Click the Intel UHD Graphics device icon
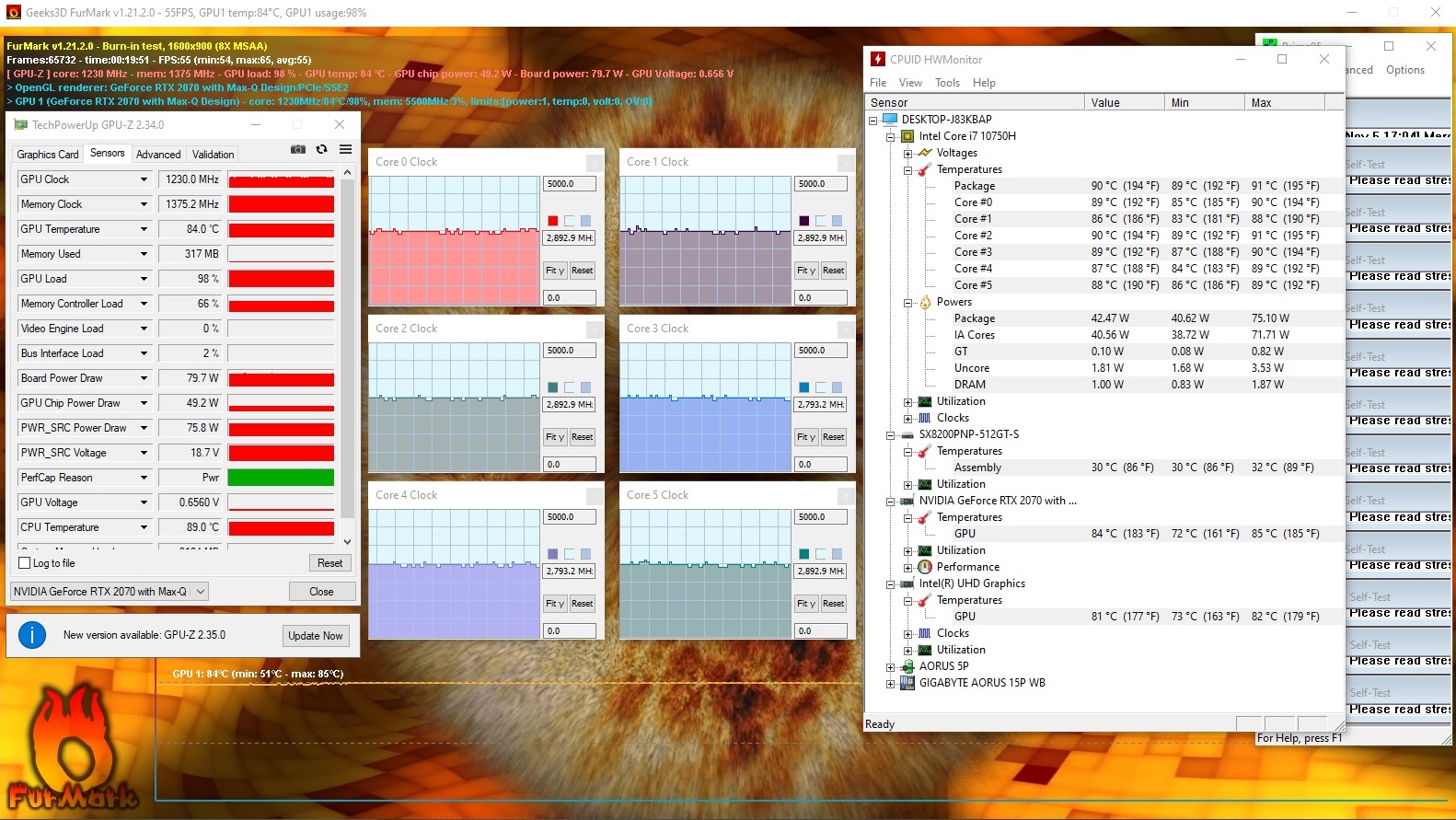Viewport: 1456px width, 820px height. tap(907, 583)
